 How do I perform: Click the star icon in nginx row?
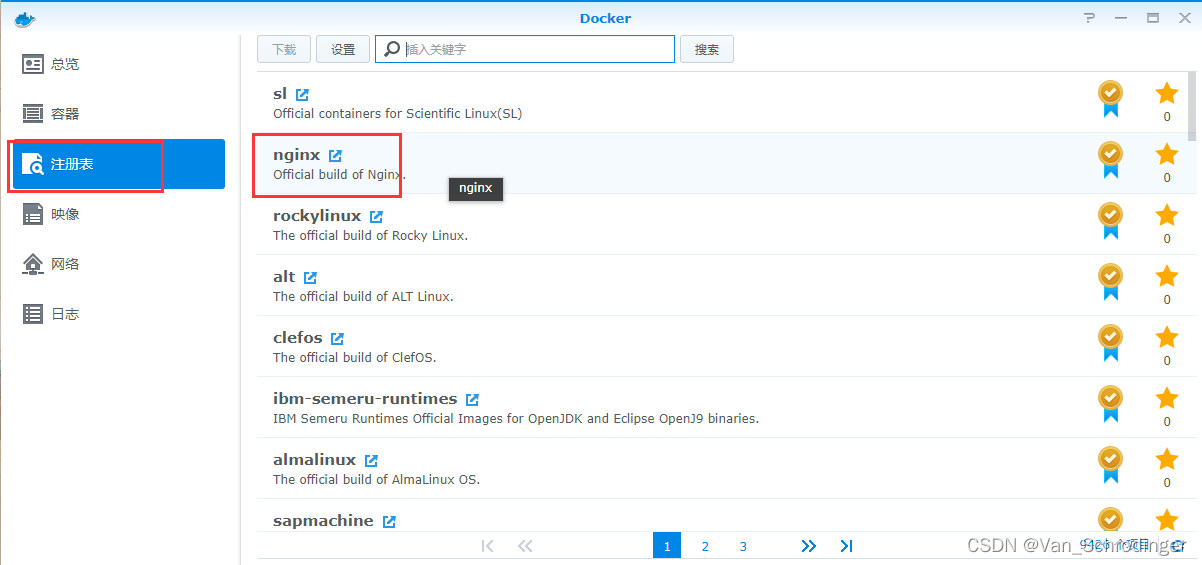[1167, 155]
